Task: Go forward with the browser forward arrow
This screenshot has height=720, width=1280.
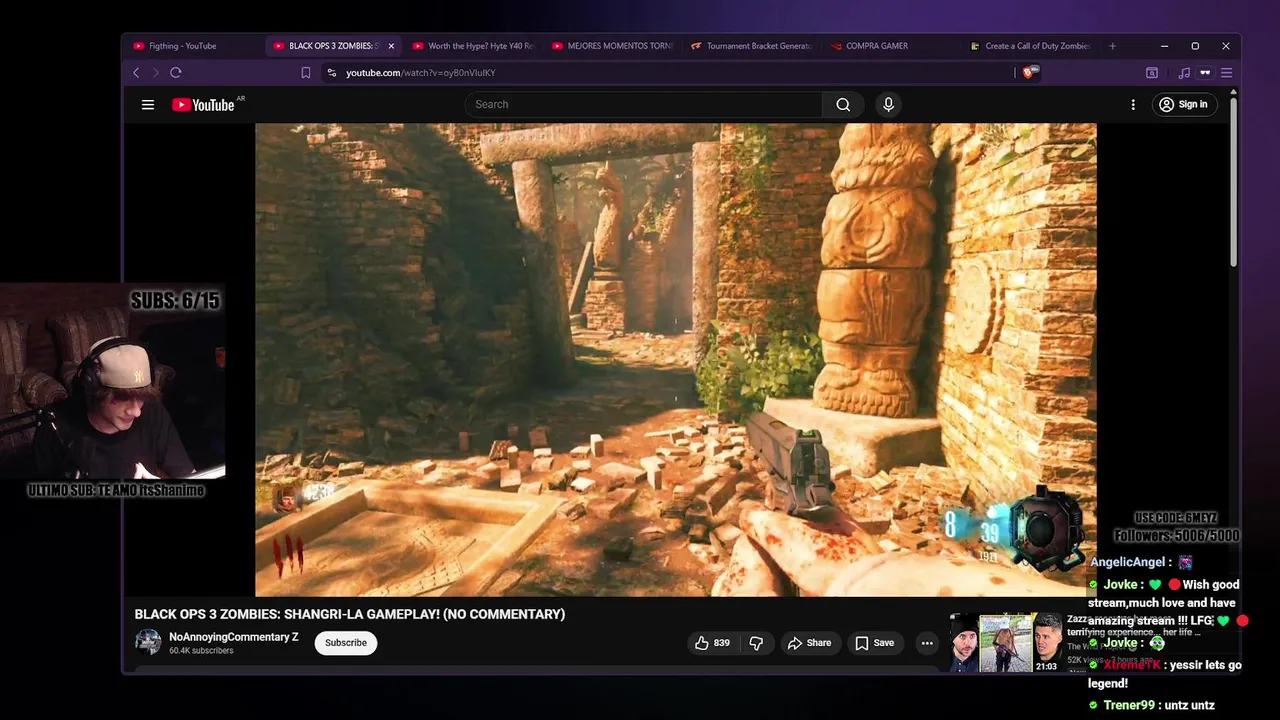Action: pos(156,72)
